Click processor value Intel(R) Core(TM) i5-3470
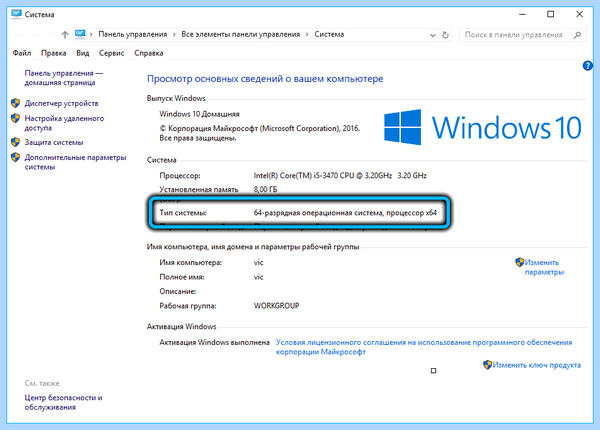Screen dimensions: 600x430 [x=340, y=176]
